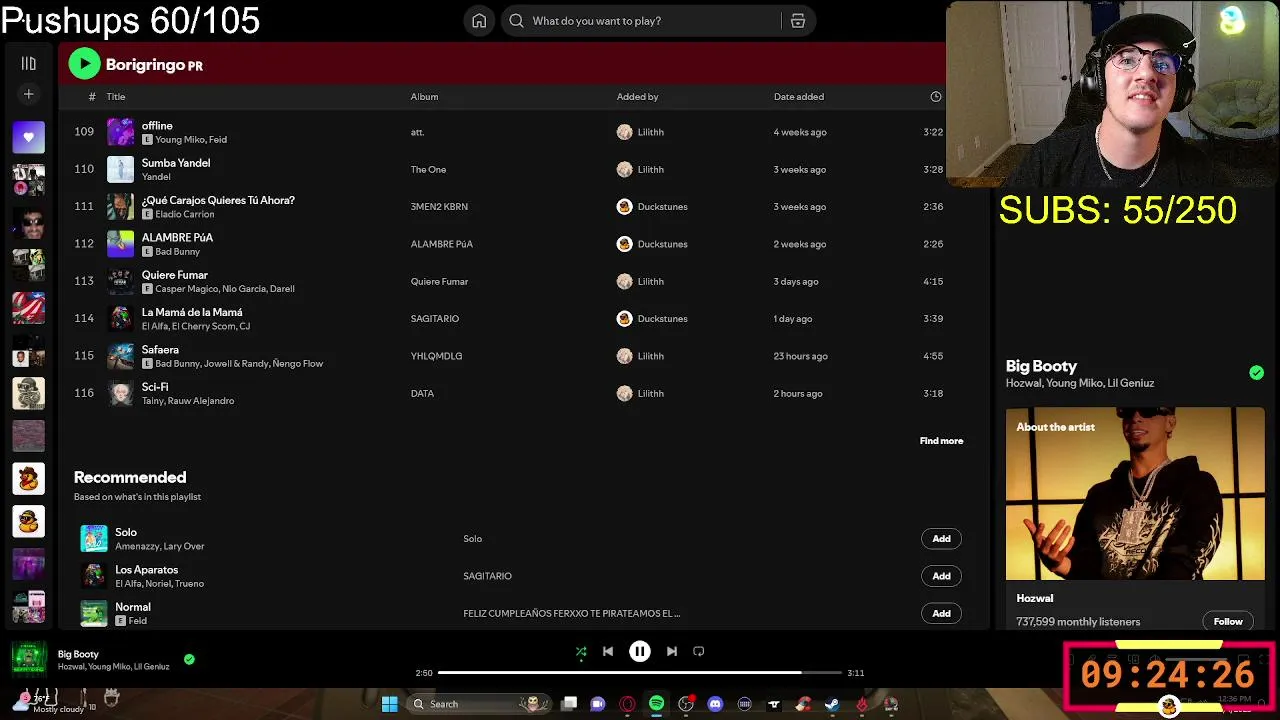Select the song La Mamá de la Mamá
This screenshot has height=720, width=1280.
pyautogui.click(x=192, y=312)
